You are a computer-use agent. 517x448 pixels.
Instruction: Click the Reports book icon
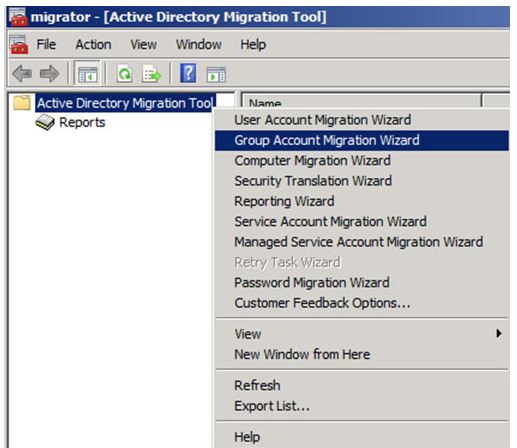point(45,122)
